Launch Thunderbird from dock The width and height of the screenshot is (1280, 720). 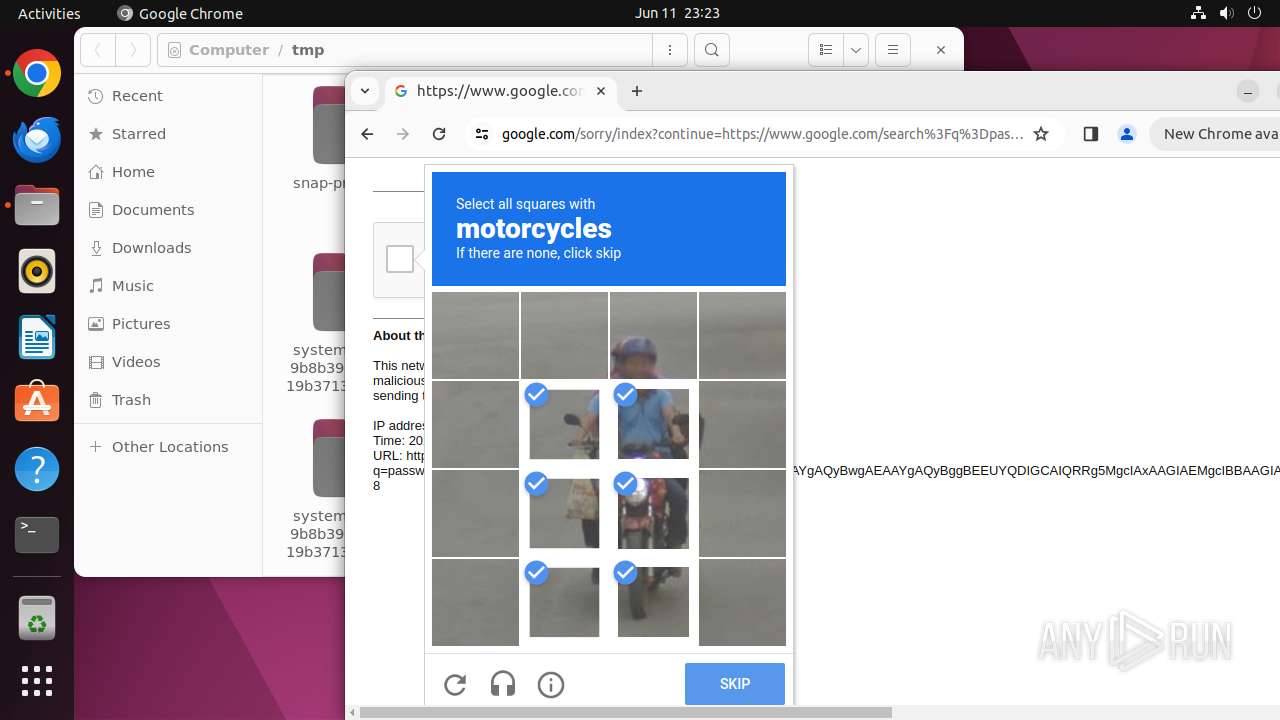coord(37,139)
